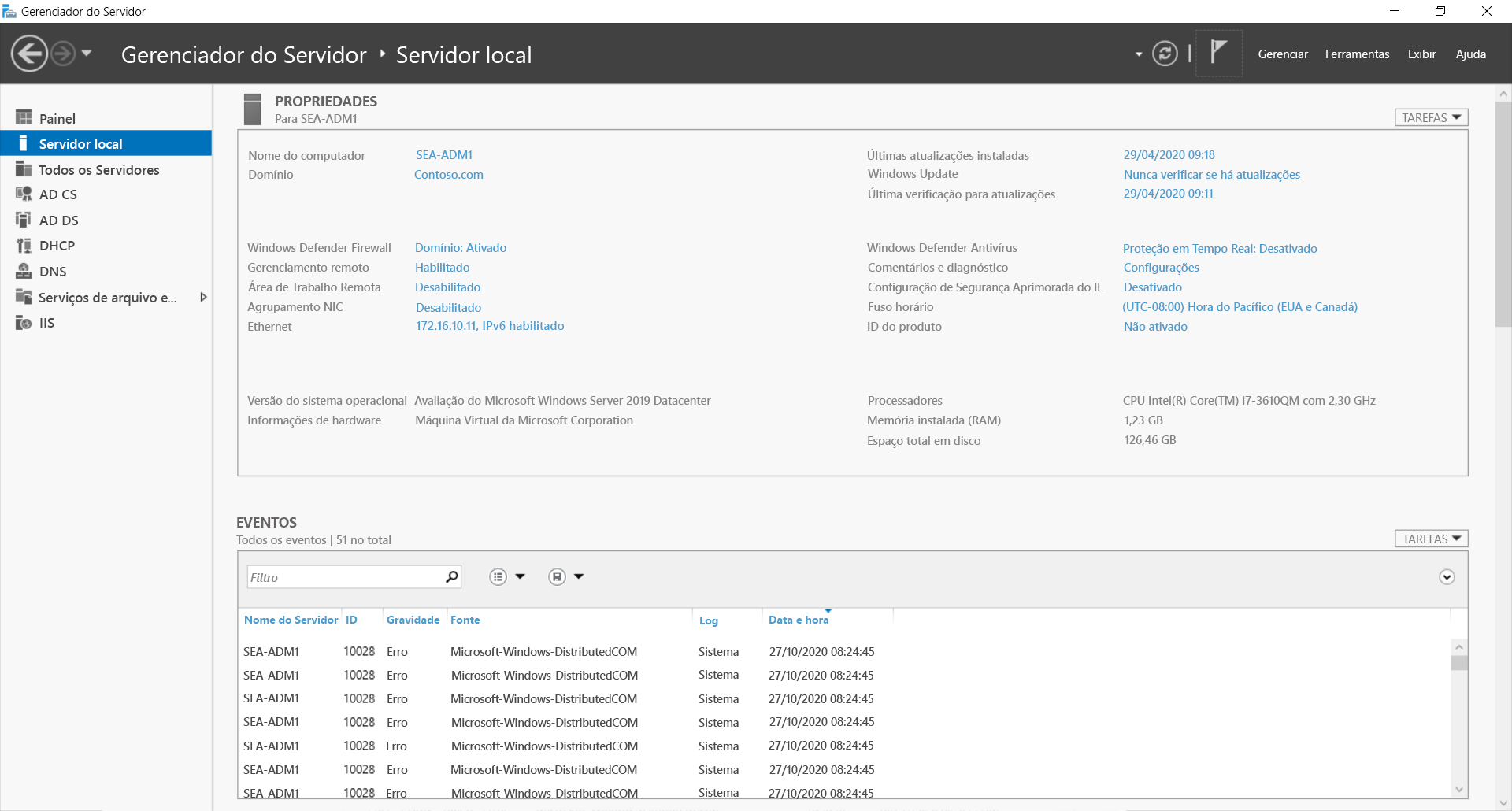This screenshot has height=811, width=1512.
Task: Click the Painel dashboard icon
Action: 24,118
